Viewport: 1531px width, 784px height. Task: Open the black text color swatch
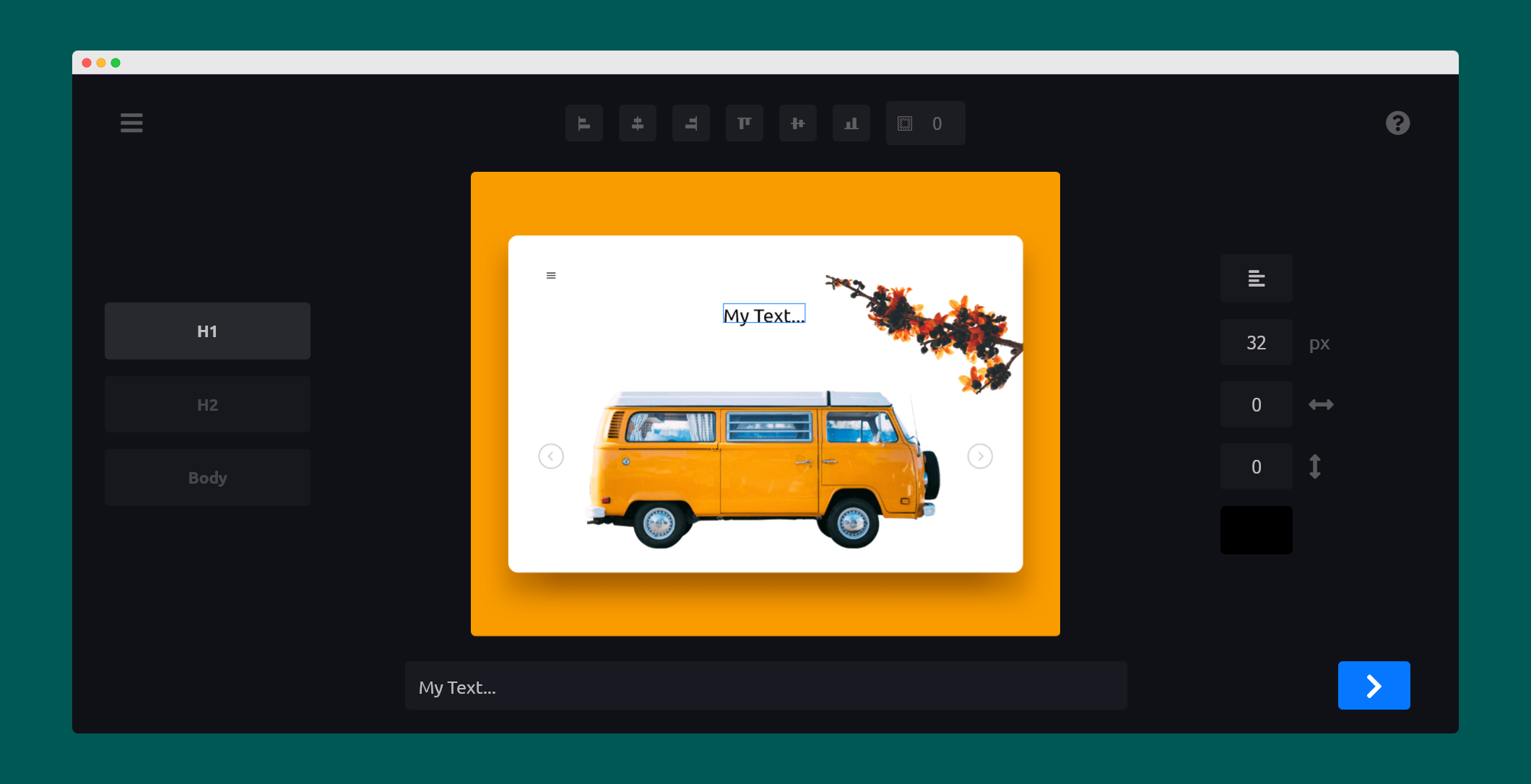pyautogui.click(x=1256, y=531)
